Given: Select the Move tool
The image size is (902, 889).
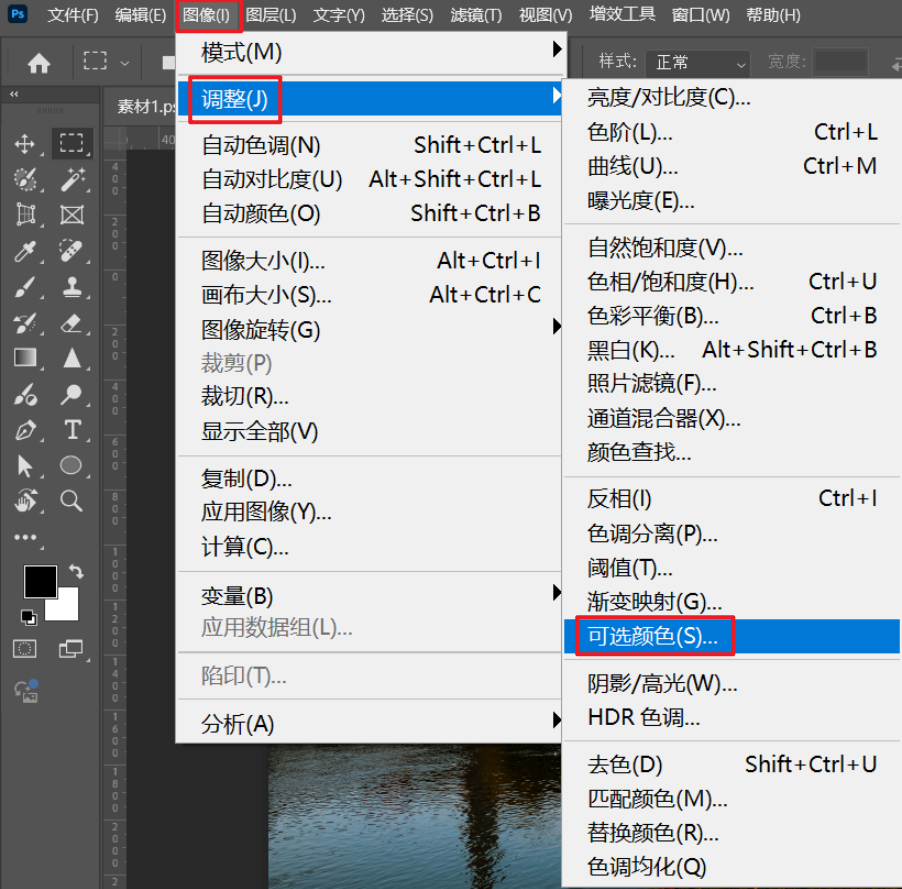Looking at the screenshot, I should [25, 143].
